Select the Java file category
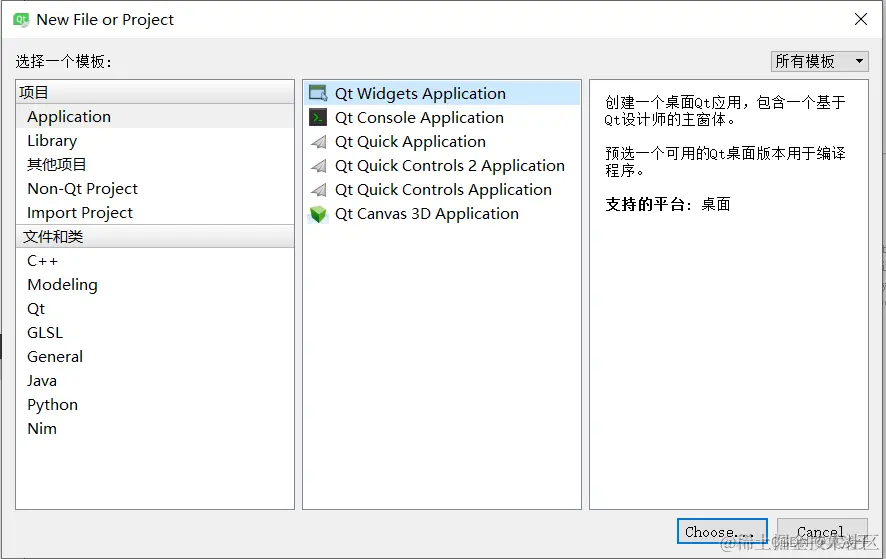Image resolution: width=886 pixels, height=559 pixels. point(155,380)
